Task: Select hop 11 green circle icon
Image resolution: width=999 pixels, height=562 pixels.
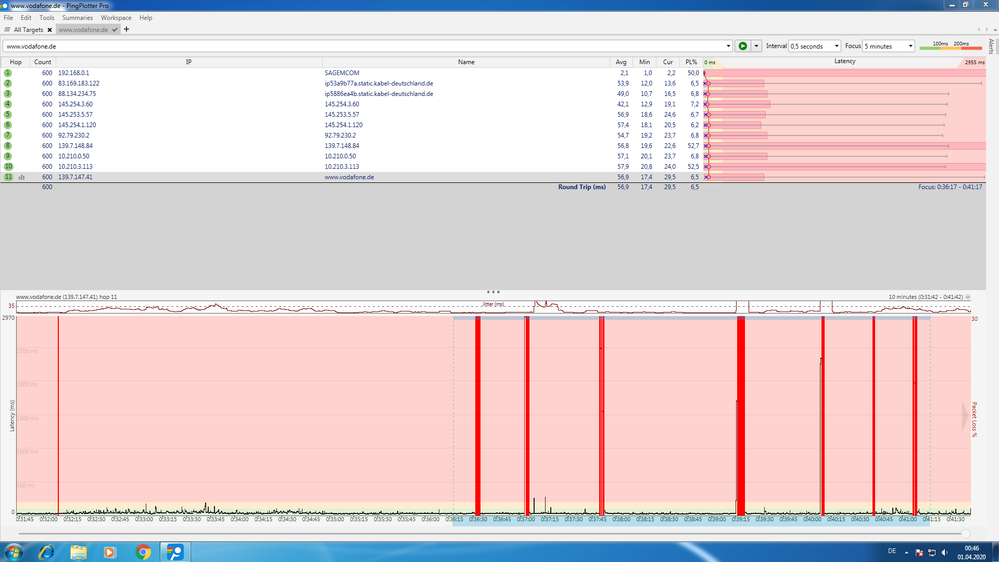Action: (8, 177)
